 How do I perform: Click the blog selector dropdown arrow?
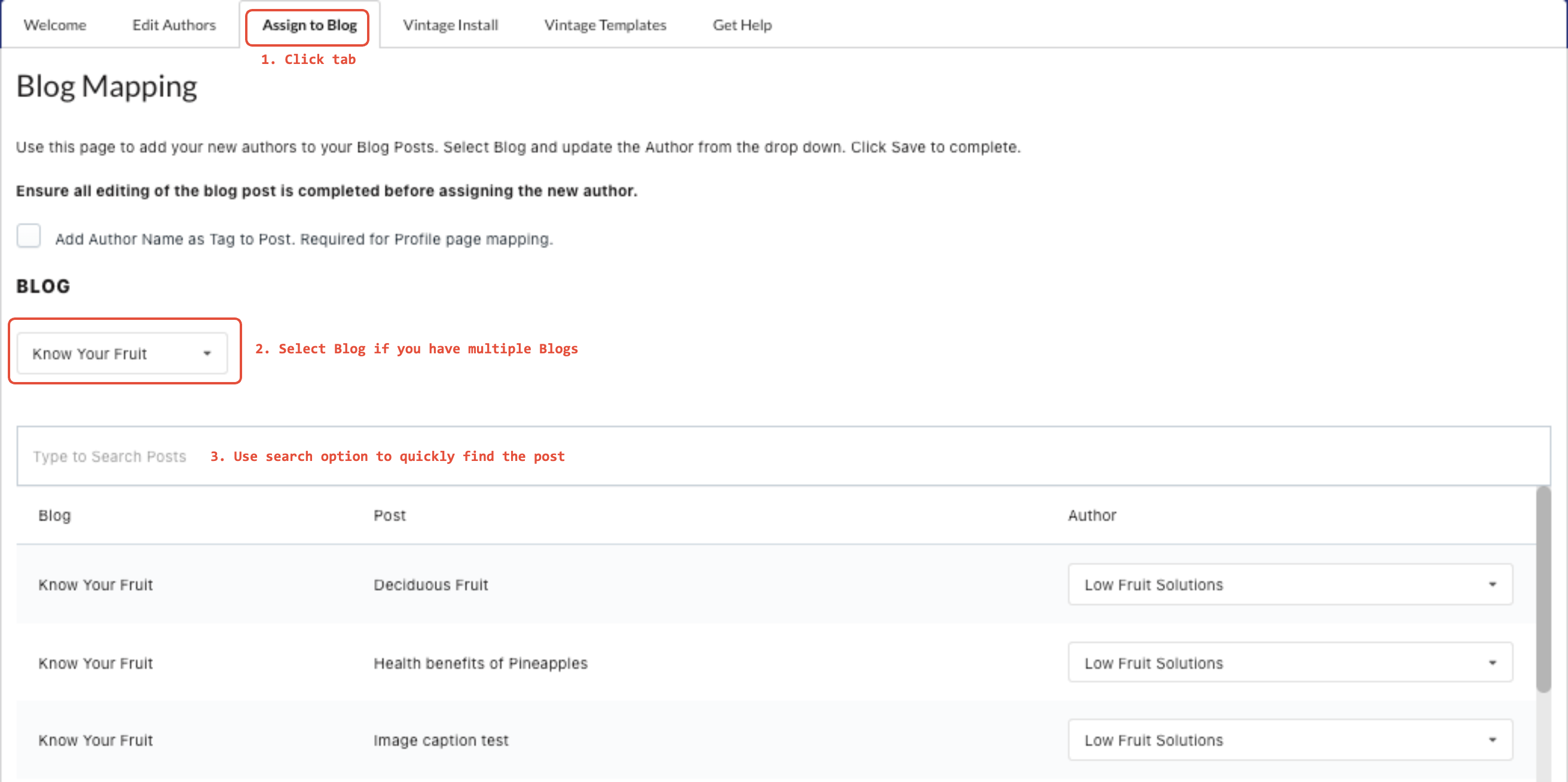point(207,353)
